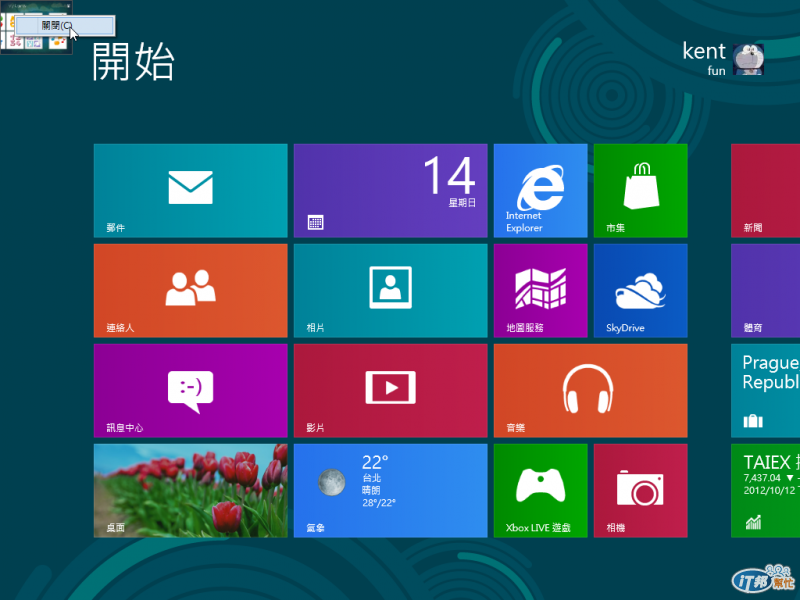
Task: Open the News tile (新聞)
Action: [x=765, y=190]
